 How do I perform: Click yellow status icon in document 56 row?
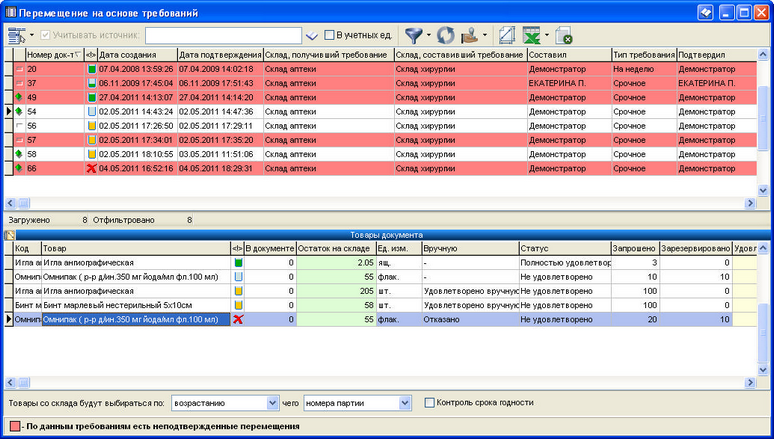coord(91,126)
